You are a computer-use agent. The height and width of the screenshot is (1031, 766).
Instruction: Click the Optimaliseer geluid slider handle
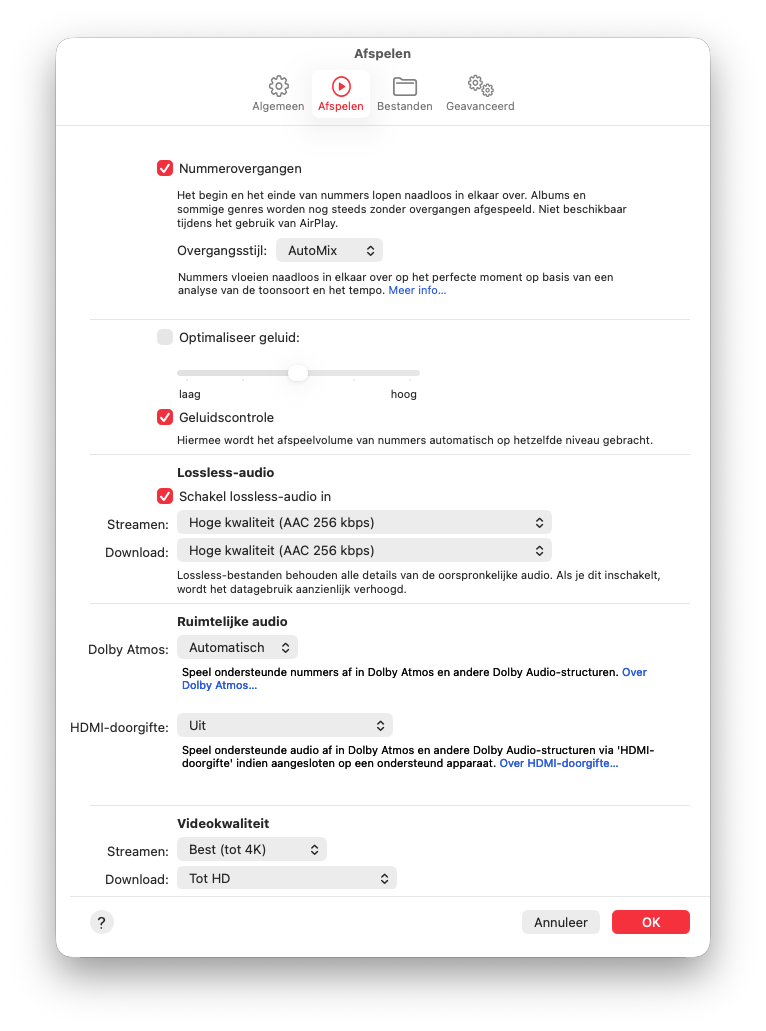coord(298,373)
